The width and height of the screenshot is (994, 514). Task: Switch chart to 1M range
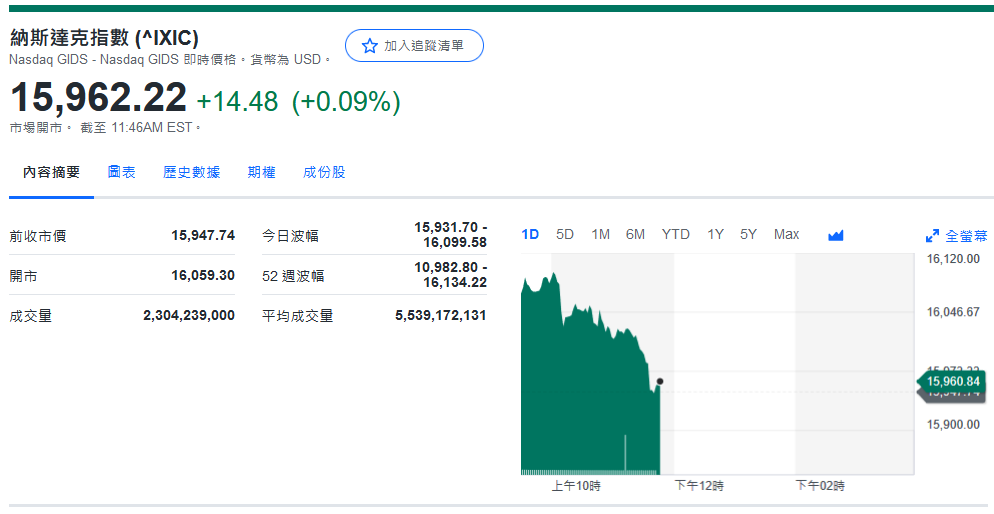[600, 234]
